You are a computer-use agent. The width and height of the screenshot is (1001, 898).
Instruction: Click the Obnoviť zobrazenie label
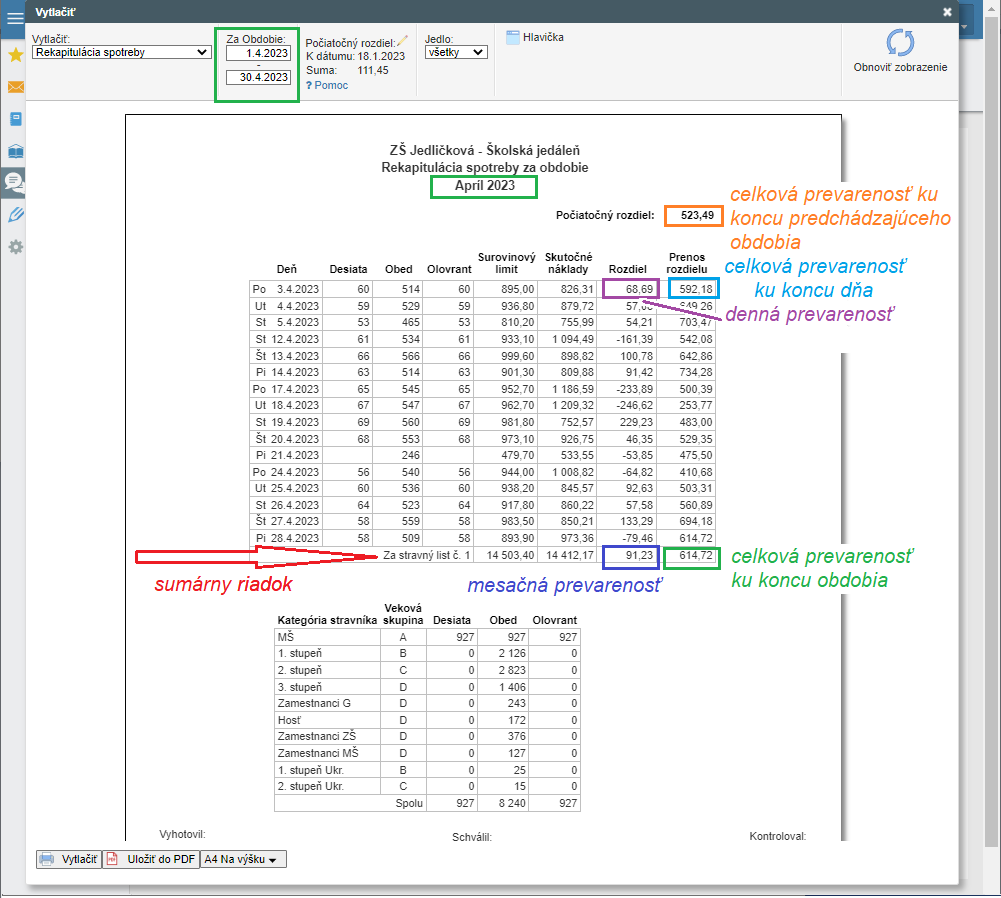click(x=900, y=68)
